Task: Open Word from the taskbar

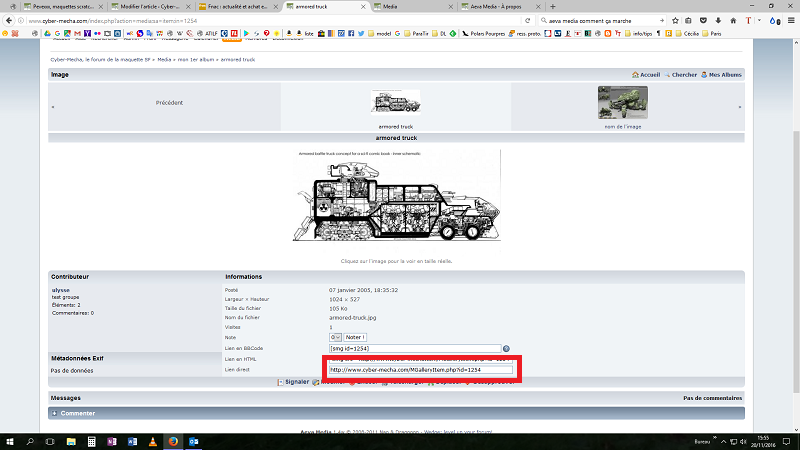Action: pyautogui.click(x=132, y=441)
